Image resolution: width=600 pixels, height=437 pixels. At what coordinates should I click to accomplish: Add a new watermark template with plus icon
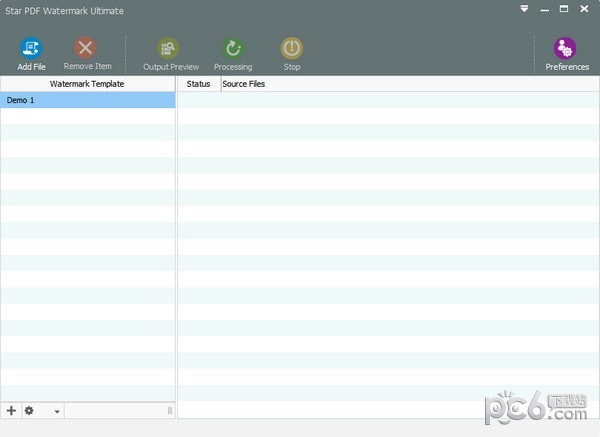[x=11, y=411]
